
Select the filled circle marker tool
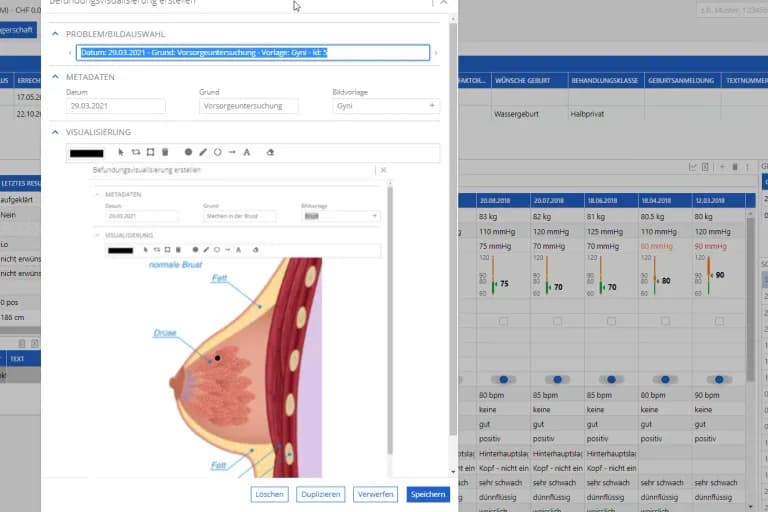pos(188,152)
